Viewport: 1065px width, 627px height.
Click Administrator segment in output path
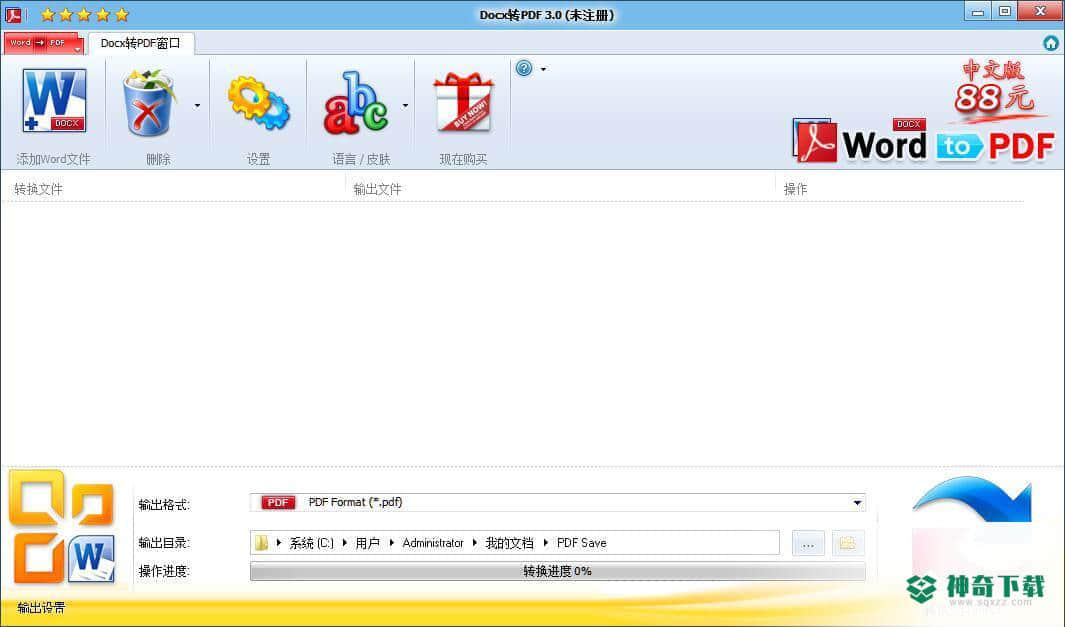tap(433, 543)
